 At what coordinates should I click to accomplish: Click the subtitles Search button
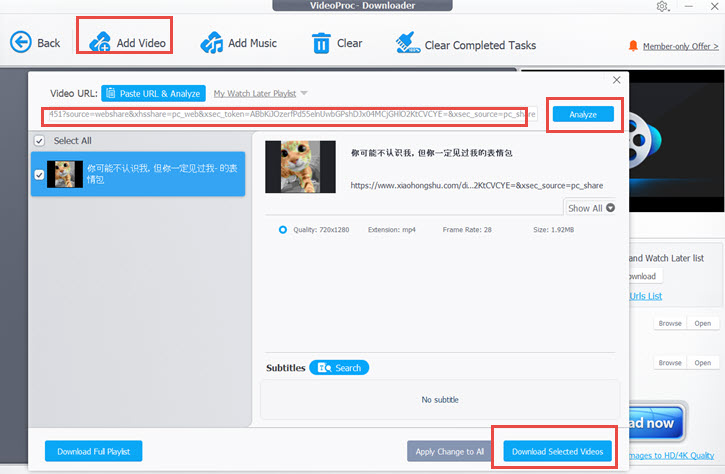tap(339, 368)
